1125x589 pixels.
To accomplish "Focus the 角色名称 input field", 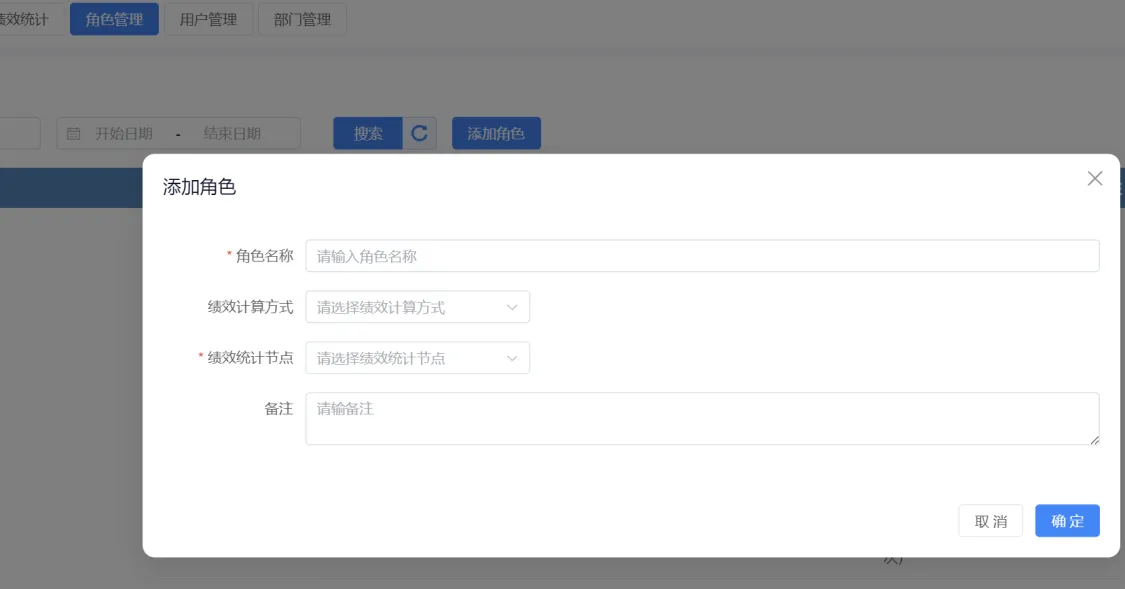I will [x=702, y=256].
